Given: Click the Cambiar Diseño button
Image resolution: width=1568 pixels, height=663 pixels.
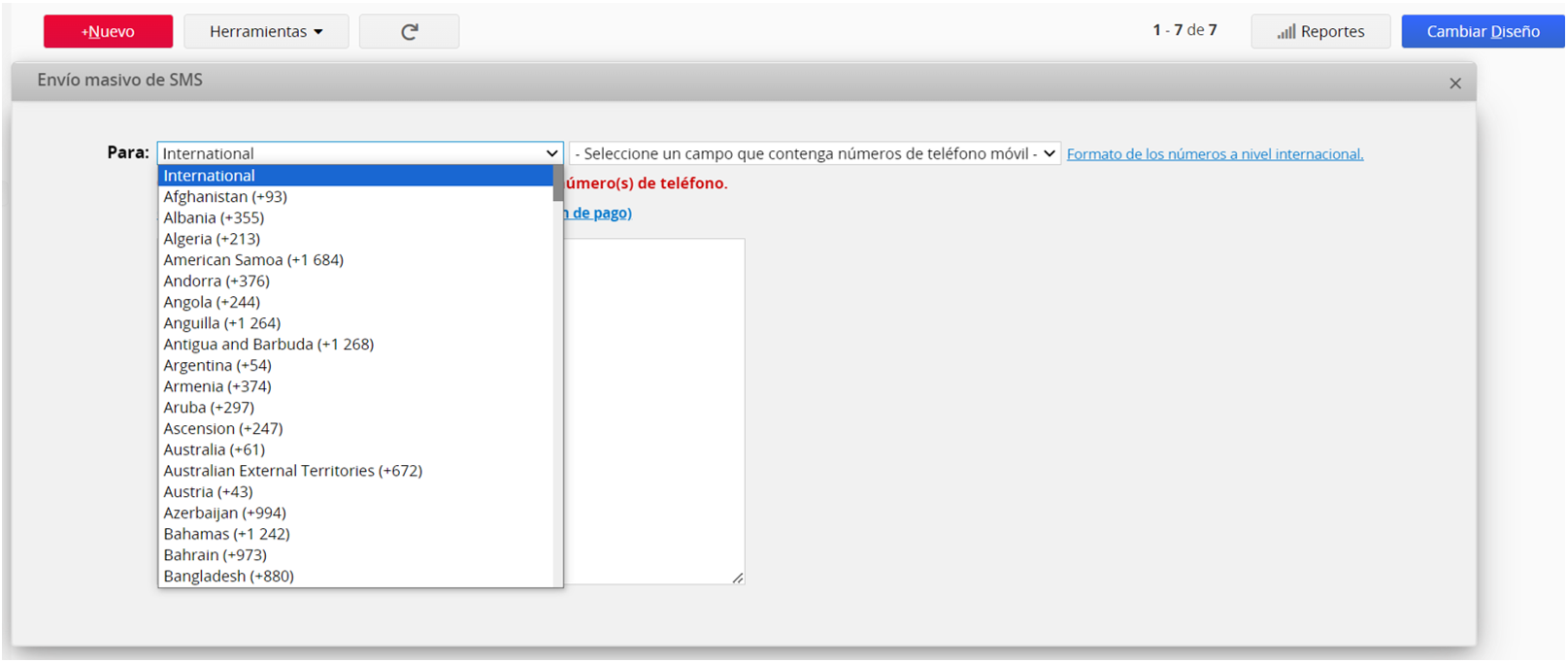Looking at the screenshot, I should [x=1482, y=32].
